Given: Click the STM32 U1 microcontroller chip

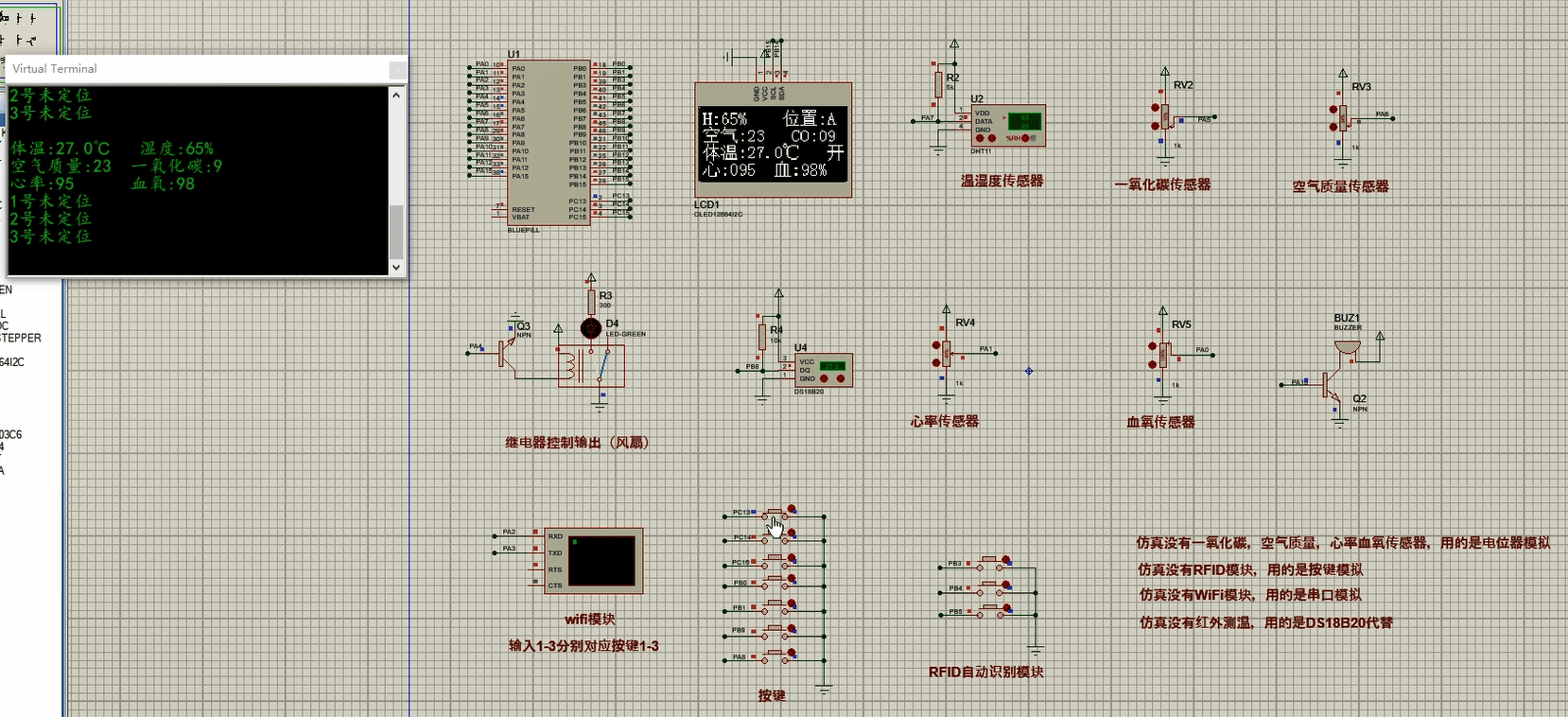Looking at the screenshot, I should [x=549, y=142].
